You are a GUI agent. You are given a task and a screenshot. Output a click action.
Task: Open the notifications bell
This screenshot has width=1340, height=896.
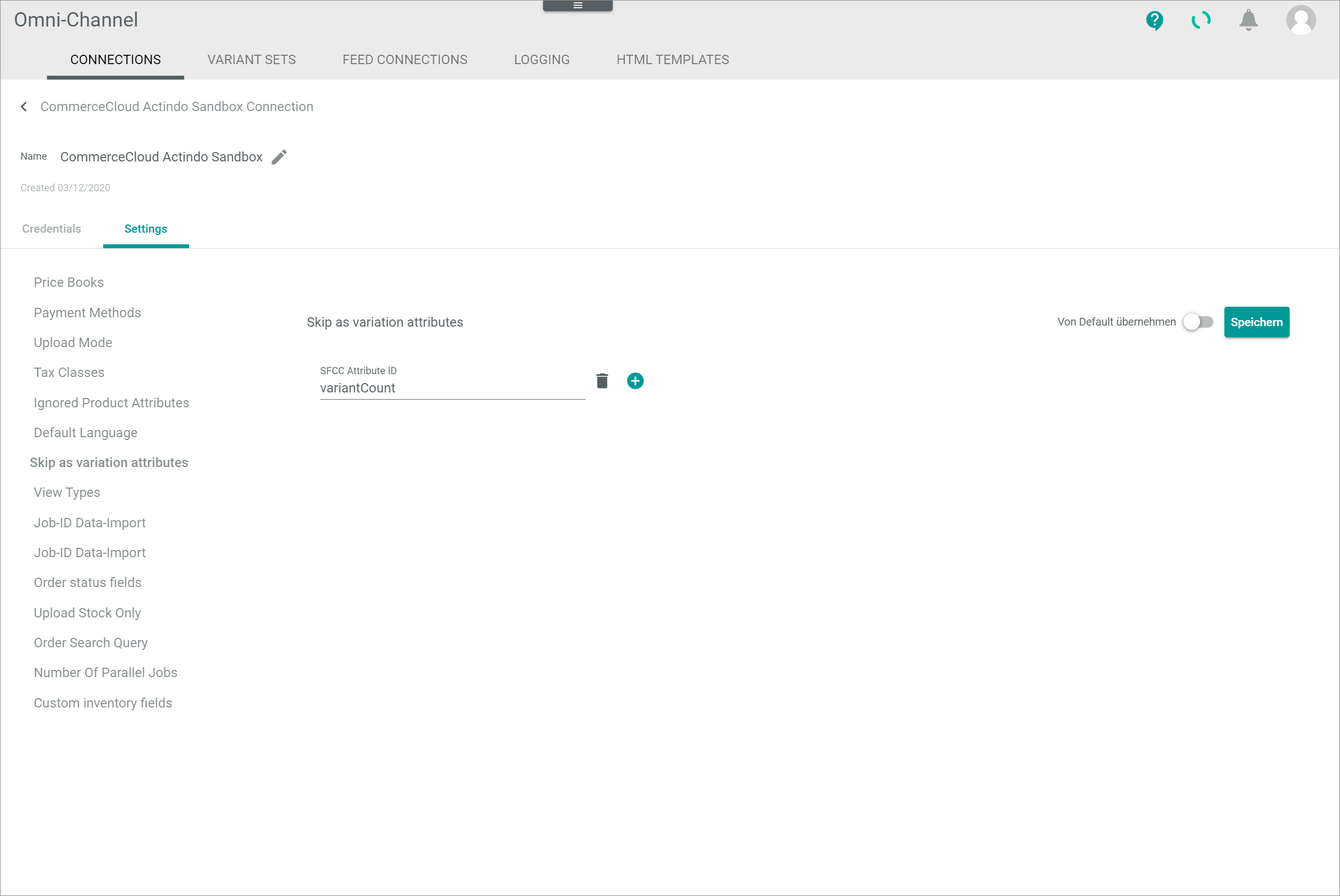[x=1249, y=20]
